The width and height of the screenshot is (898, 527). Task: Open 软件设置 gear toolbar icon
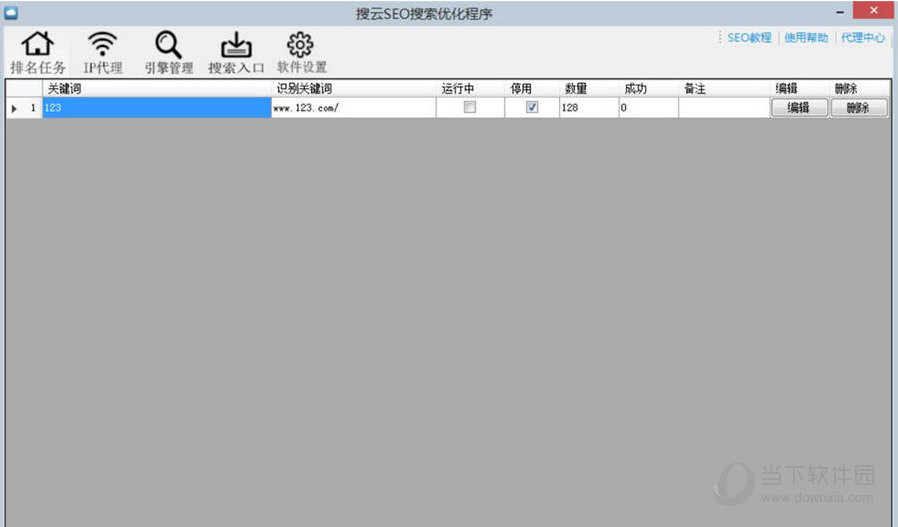point(301,52)
